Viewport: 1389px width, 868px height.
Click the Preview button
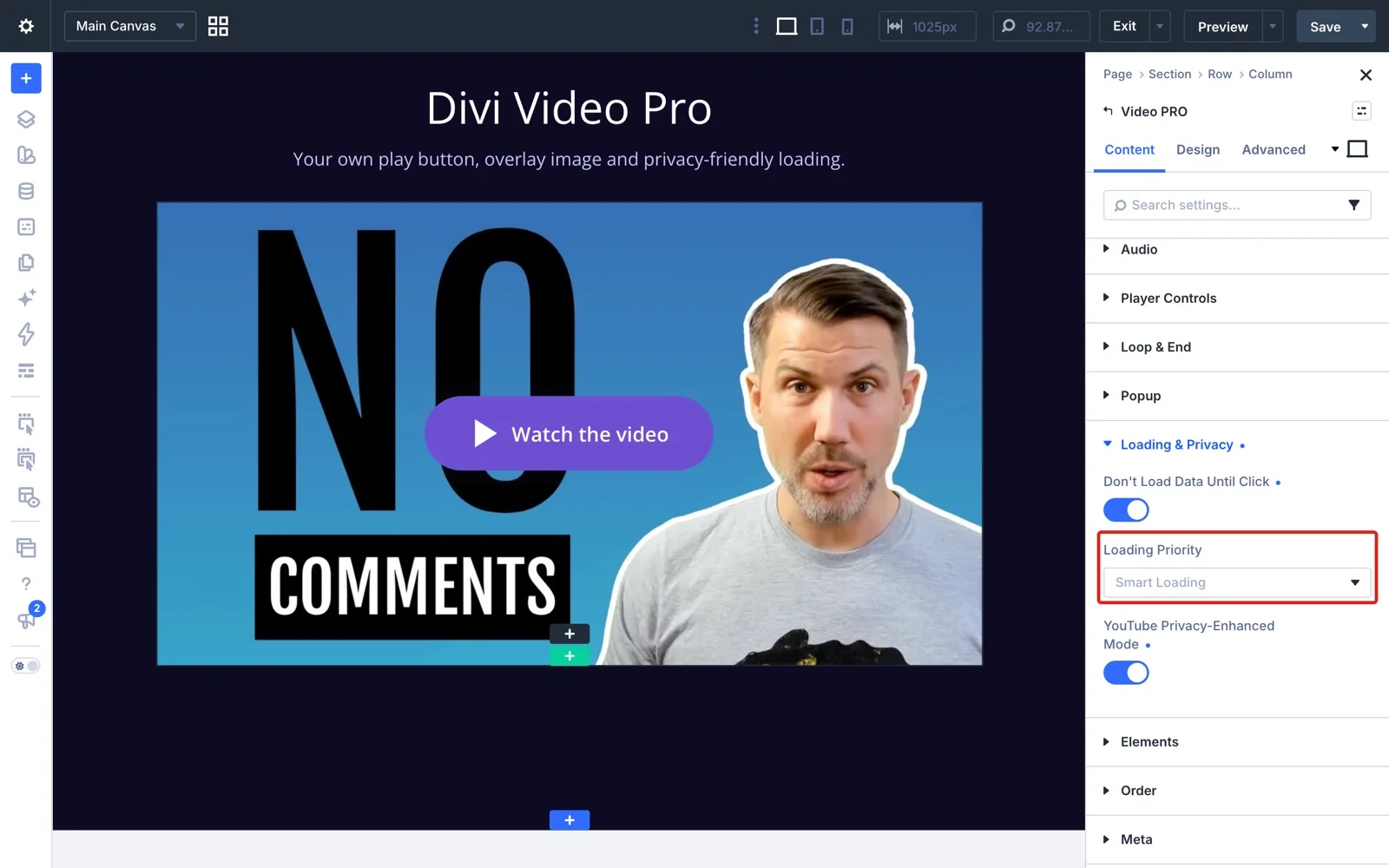point(1222,26)
